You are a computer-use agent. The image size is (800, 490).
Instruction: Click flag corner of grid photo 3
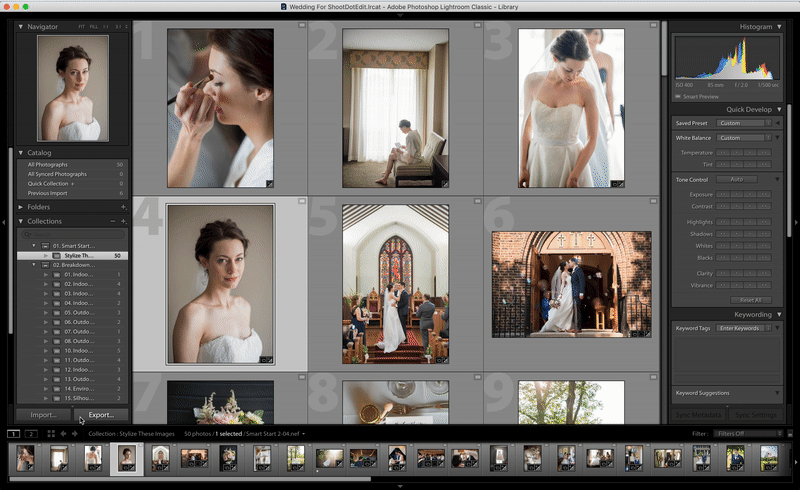coord(653,25)
